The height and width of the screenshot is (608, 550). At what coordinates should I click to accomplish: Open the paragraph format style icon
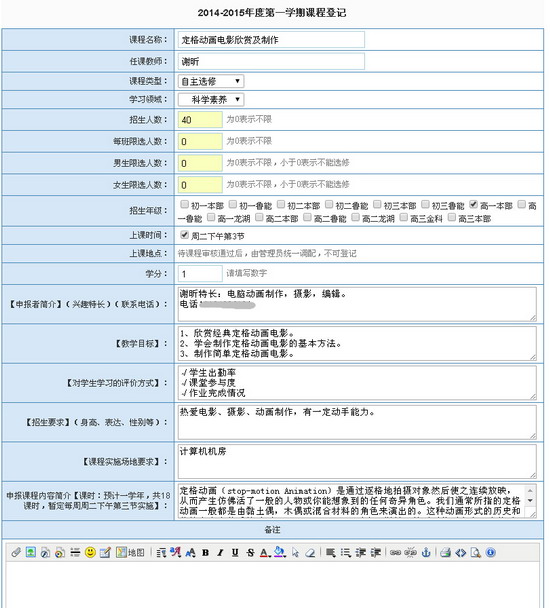coord(161,552)
